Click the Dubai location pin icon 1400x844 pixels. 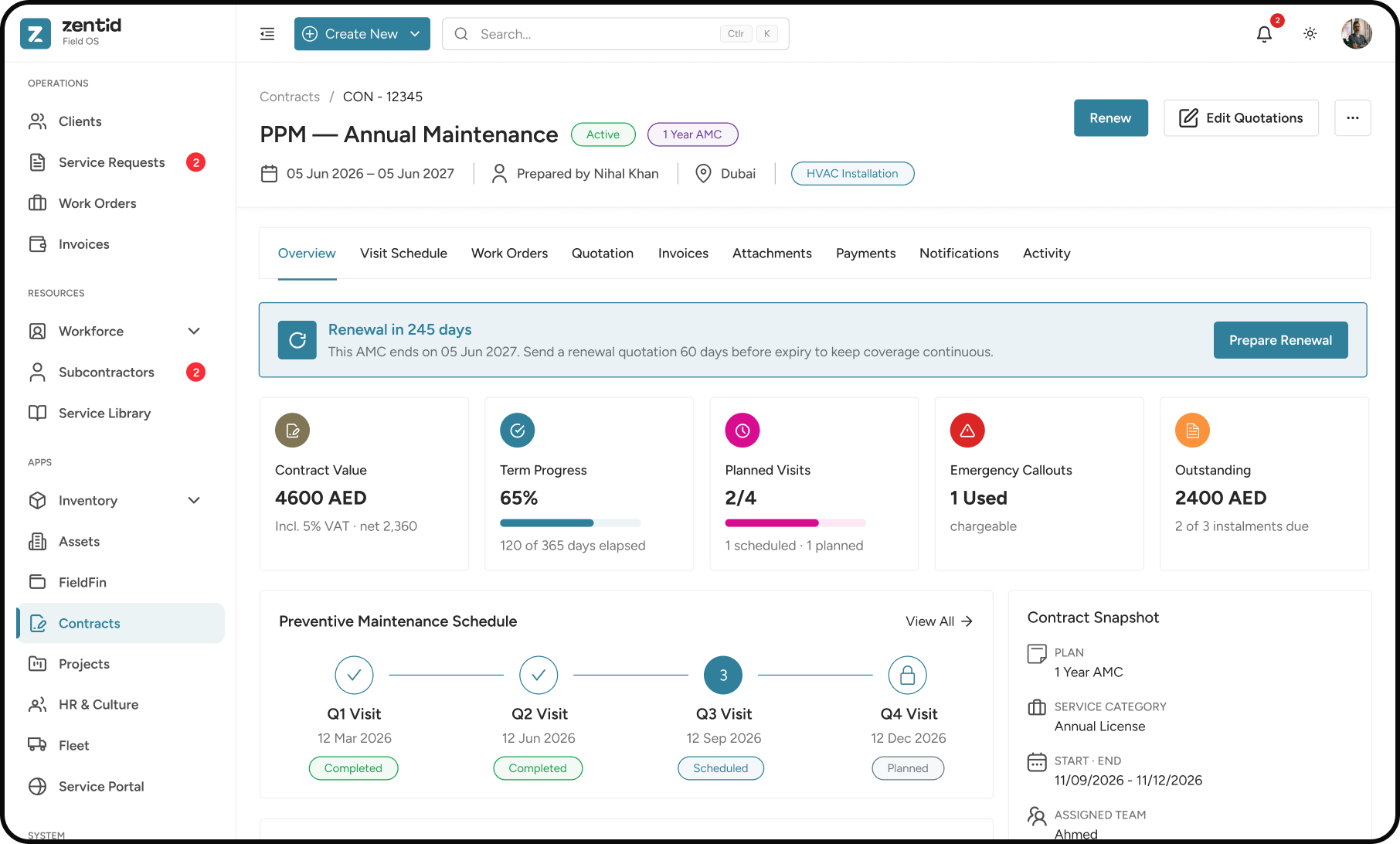[x=703, y=174]
